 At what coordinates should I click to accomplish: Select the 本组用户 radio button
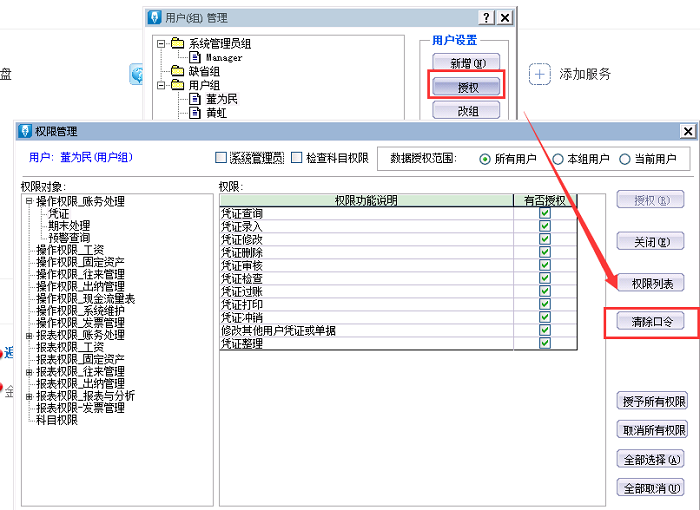(559, 159)
